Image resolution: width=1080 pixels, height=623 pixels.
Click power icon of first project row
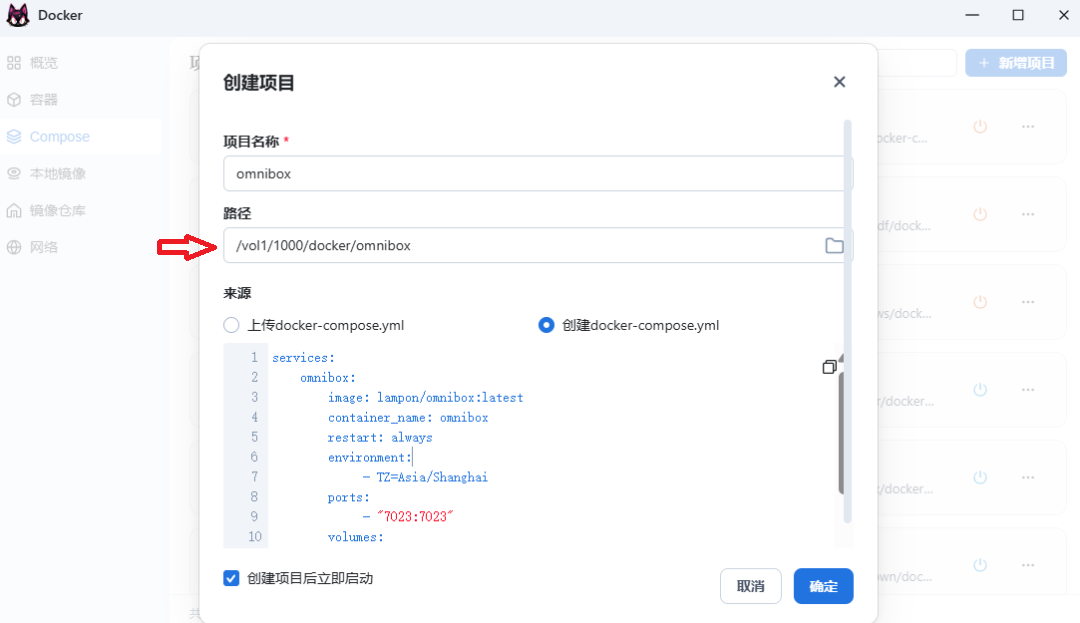point(980,127)
